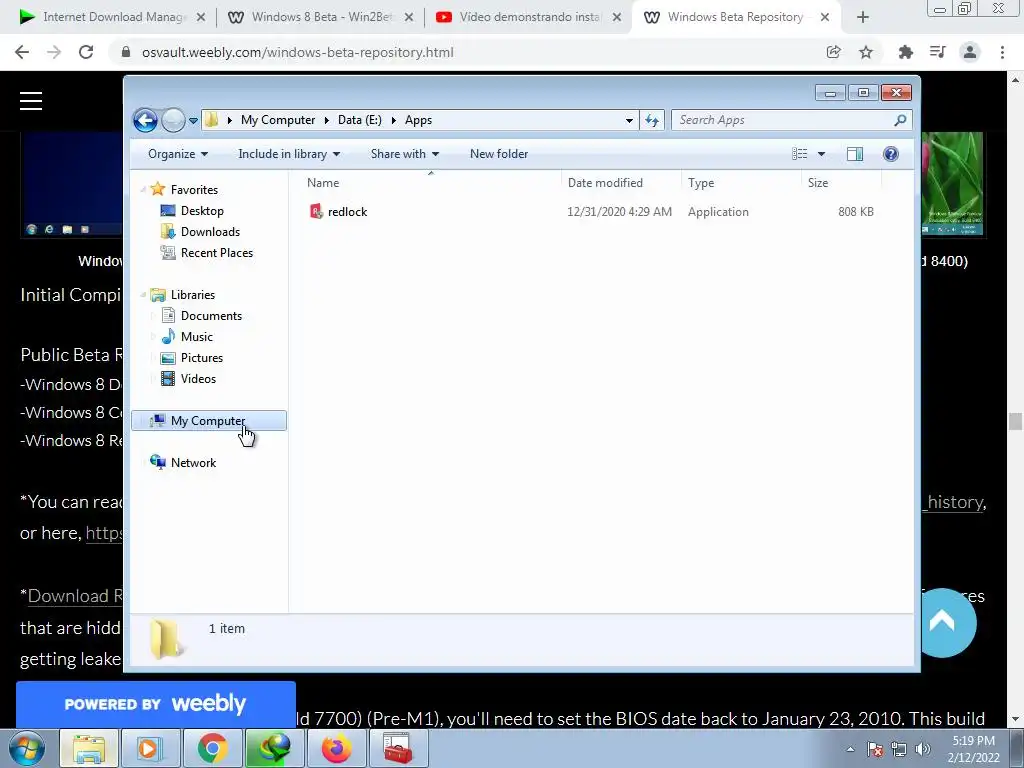Click system tray volume icon

922,749
